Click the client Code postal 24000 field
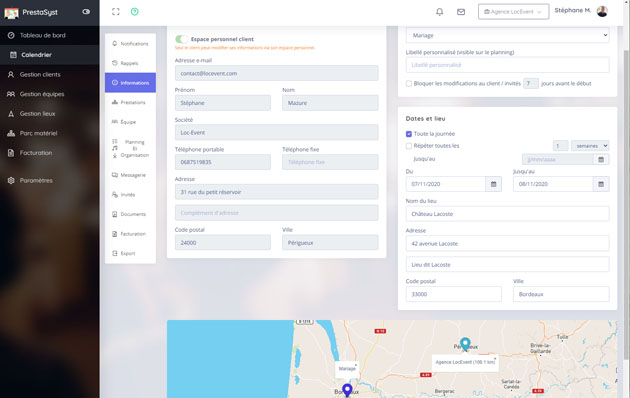This screenshot has height=398, width=630. pos(223,243)
